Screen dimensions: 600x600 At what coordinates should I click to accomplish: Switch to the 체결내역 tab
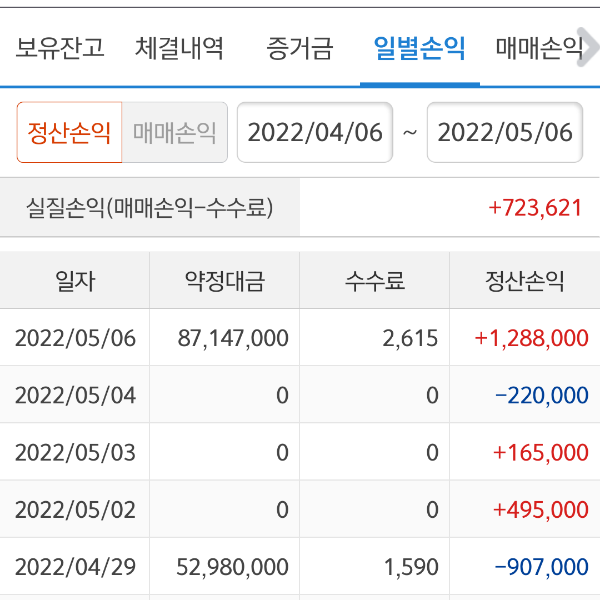click(x=180, y=48)
